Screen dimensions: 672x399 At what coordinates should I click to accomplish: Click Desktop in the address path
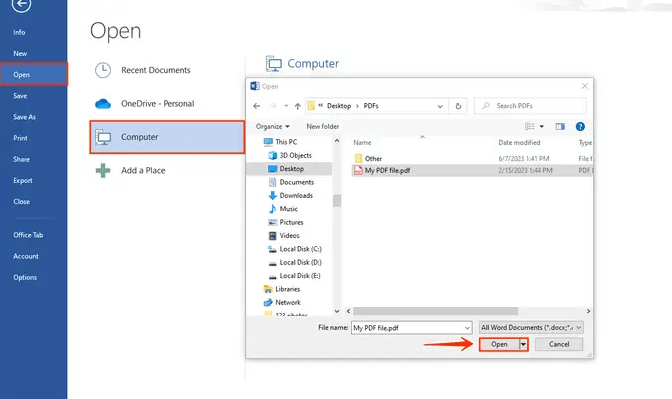click(339, 106)
